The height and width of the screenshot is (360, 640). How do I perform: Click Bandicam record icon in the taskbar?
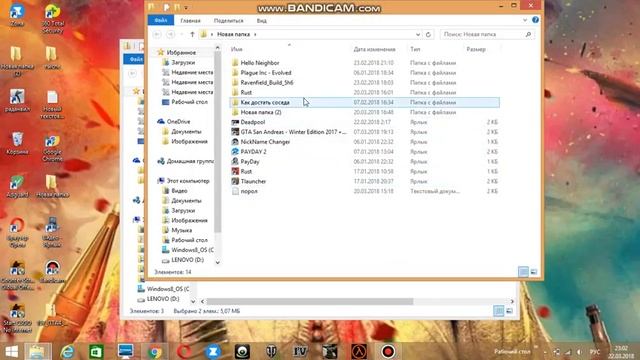click(x=388, y=351)
